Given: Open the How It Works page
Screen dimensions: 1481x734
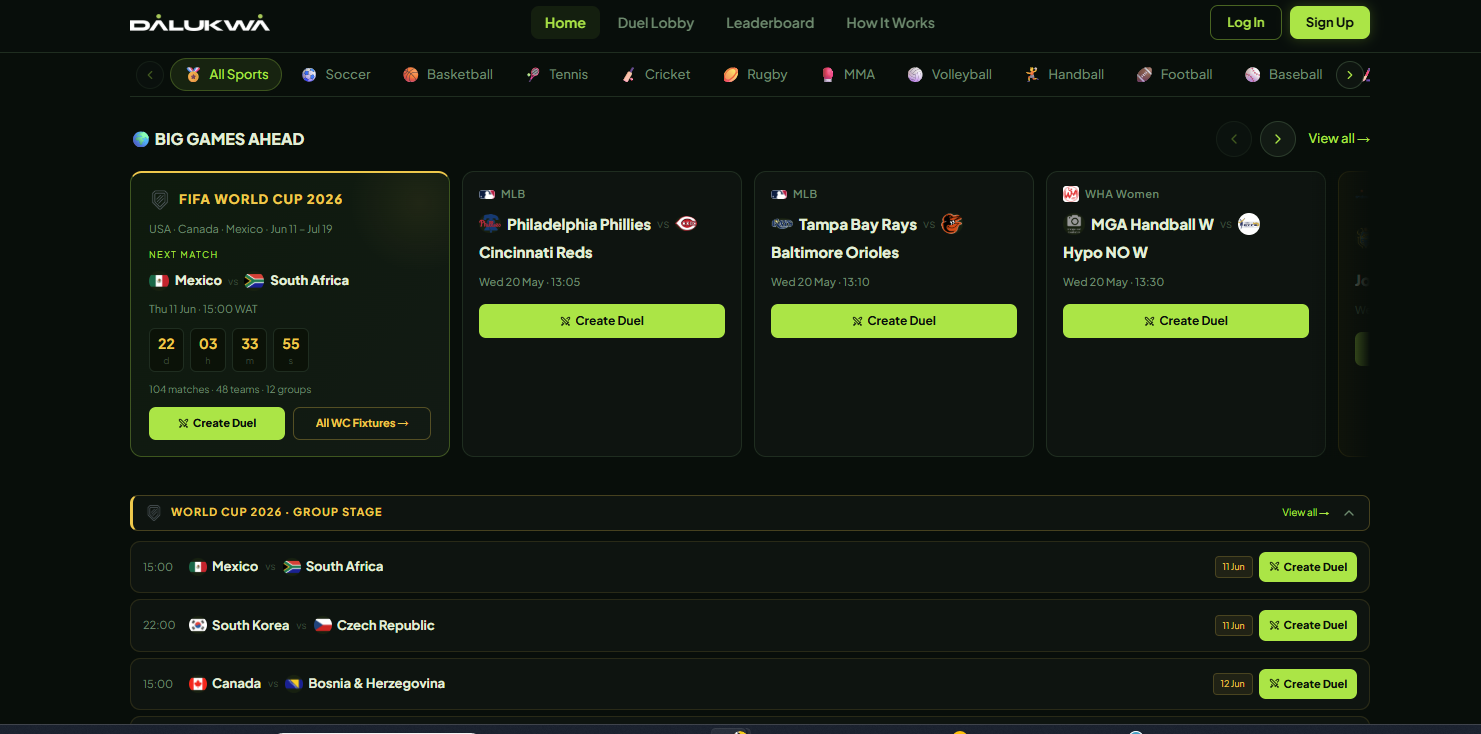Looking at the screenshot, I should point(890,23).
